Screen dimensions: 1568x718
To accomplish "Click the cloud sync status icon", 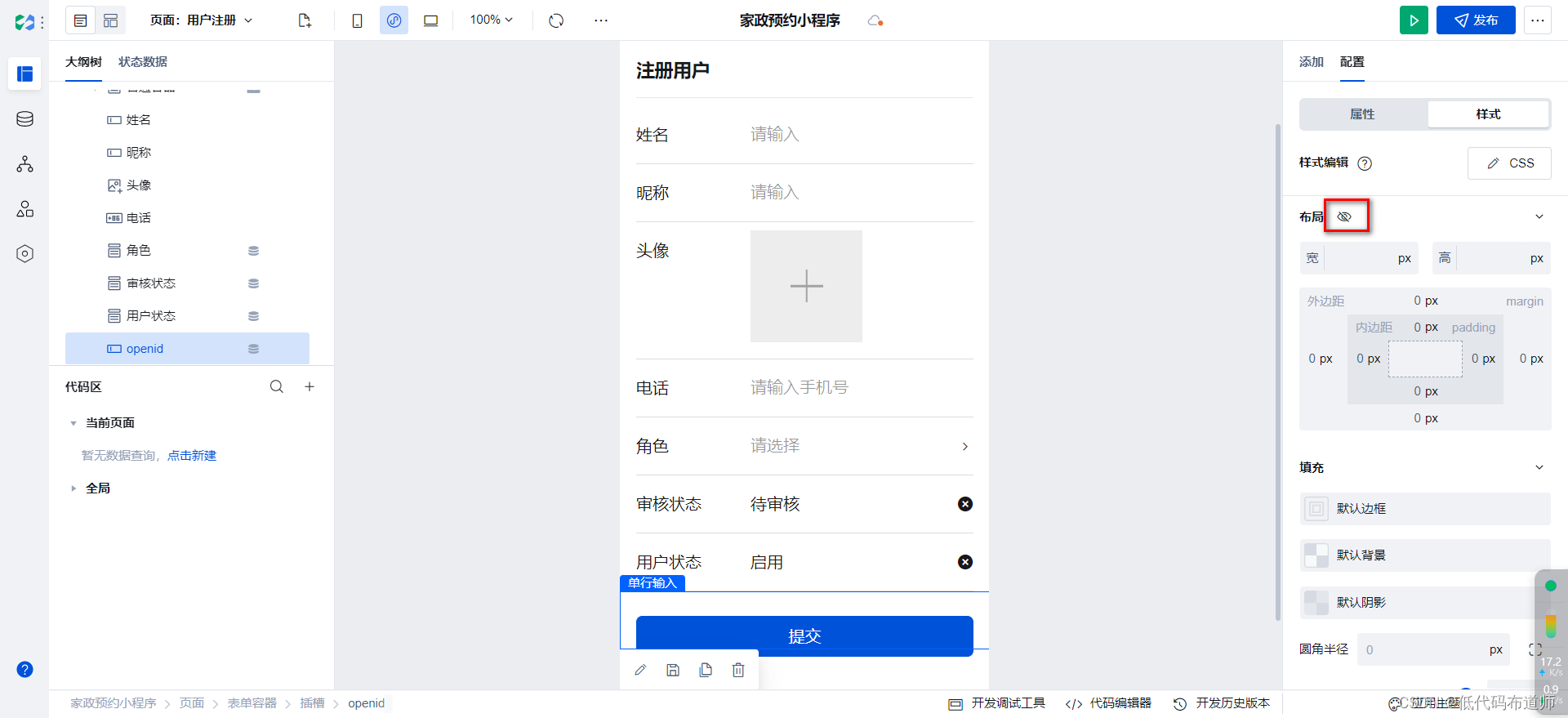I will tap(875, 20).
